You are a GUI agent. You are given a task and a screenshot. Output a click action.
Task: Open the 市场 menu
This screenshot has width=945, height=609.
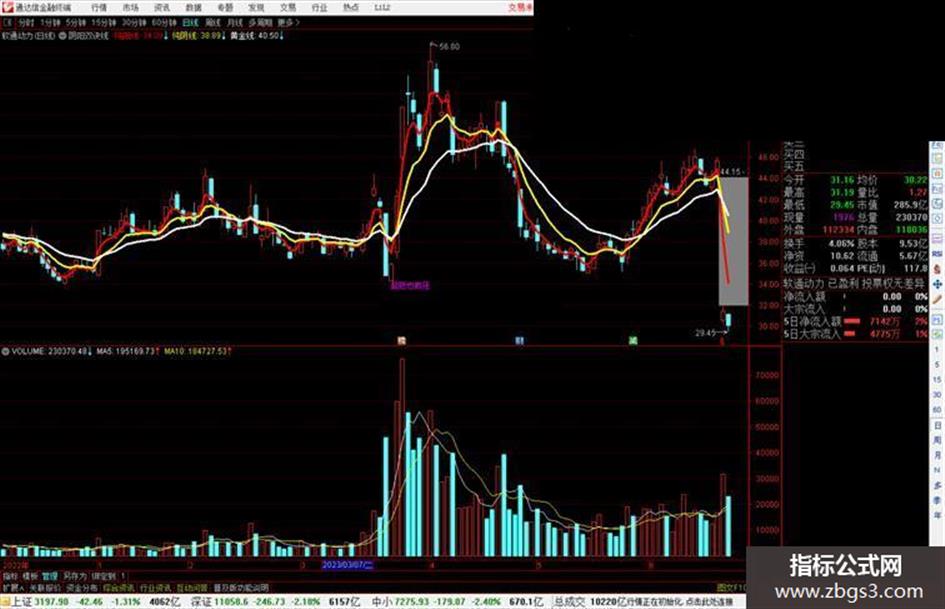(x=130, y=7)
